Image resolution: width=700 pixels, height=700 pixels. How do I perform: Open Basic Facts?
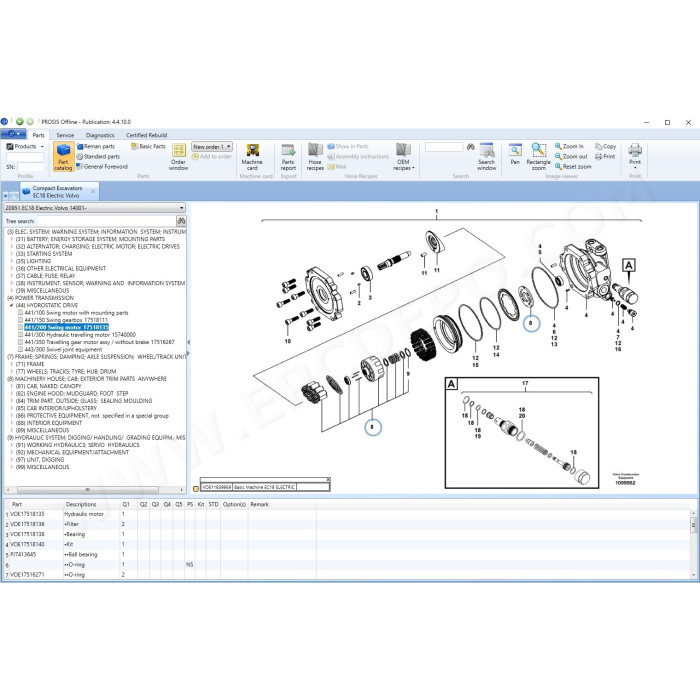pos(148,146)
